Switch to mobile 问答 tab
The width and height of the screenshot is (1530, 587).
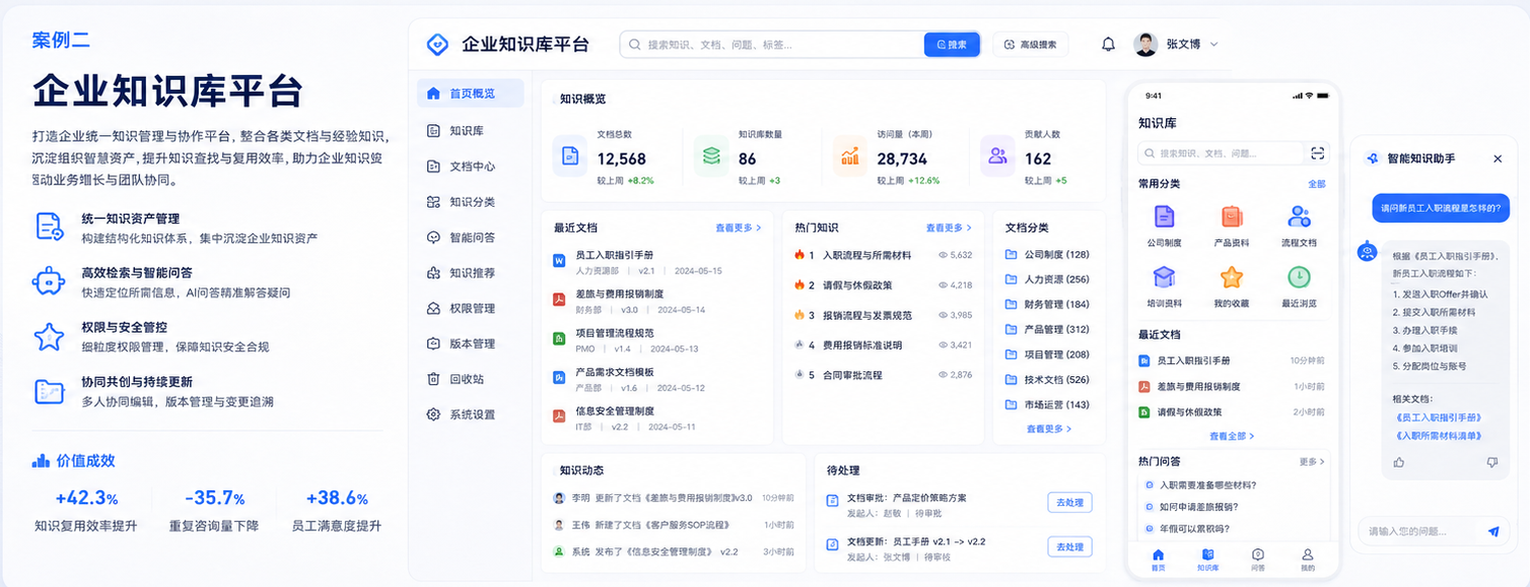tap(1258, 559)
